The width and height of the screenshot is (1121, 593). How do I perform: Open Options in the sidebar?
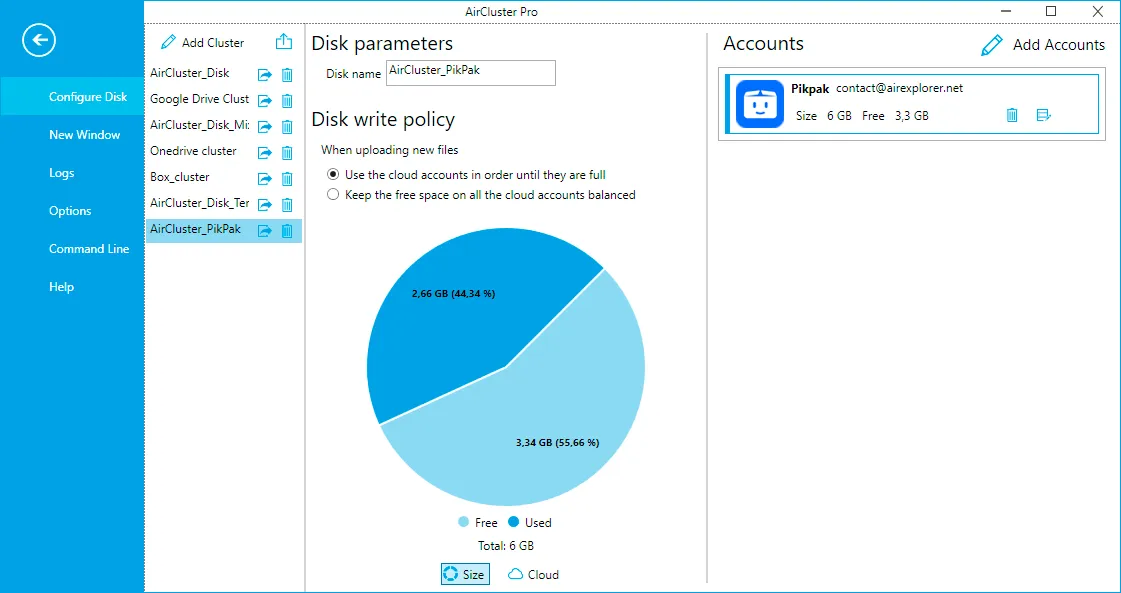(72, 210)
